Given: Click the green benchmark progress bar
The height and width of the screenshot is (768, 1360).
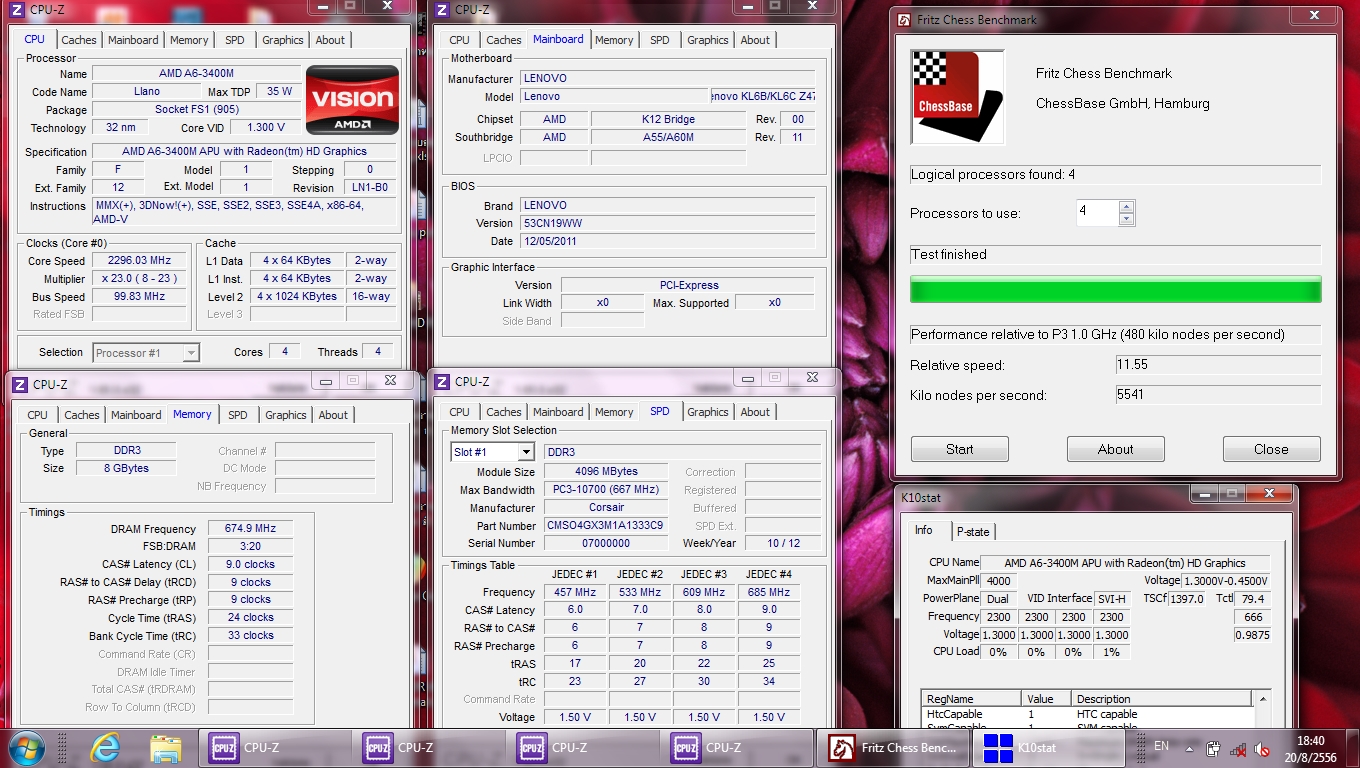Looking at the screenshot, I should (x=1116, y=289).
